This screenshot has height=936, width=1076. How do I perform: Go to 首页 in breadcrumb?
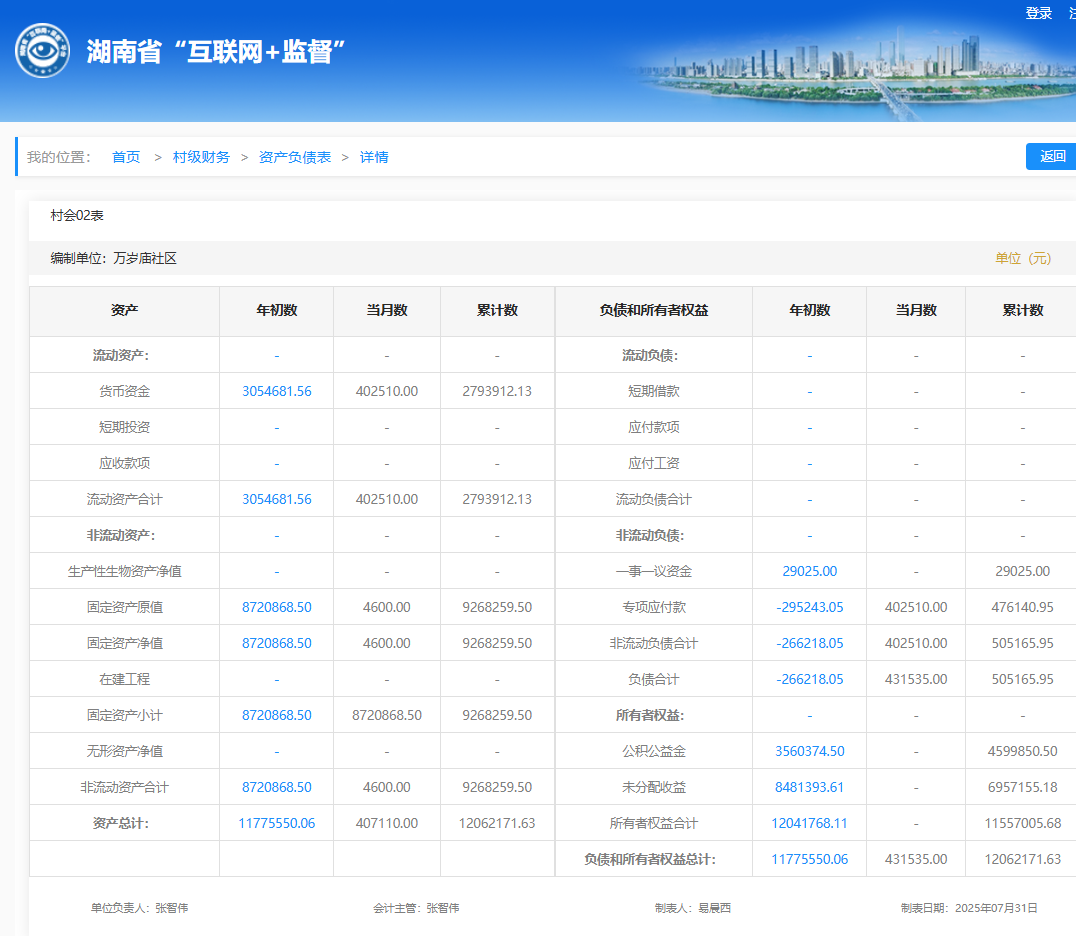pyautogui.click(x=126, y=157)
